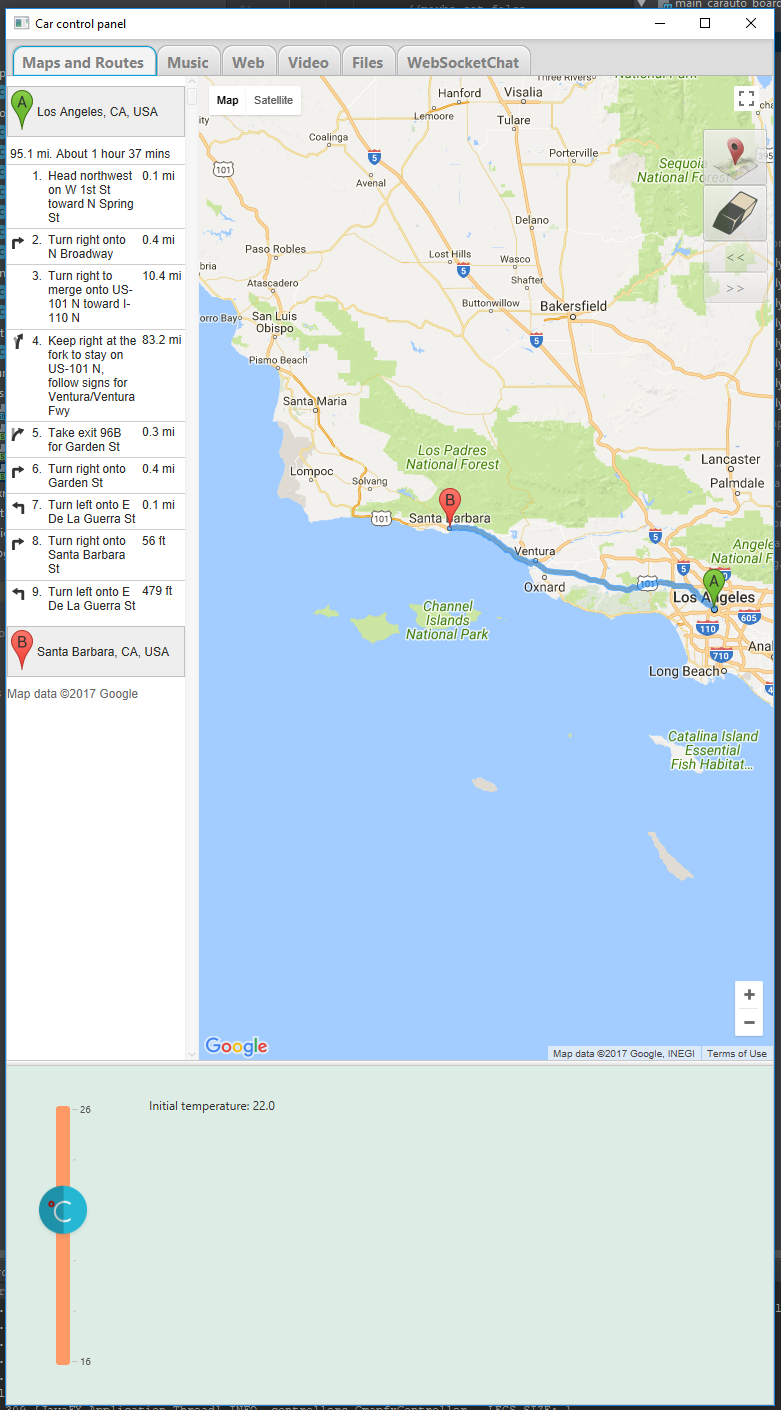Click the exit ramp arrow icon for step 5

click(x=18, y=435)
